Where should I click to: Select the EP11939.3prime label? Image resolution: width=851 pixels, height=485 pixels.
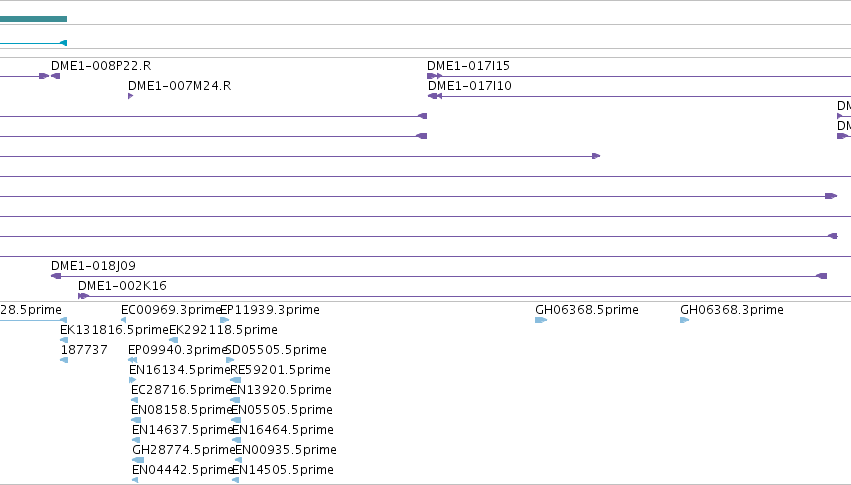[x=270, y=310]
